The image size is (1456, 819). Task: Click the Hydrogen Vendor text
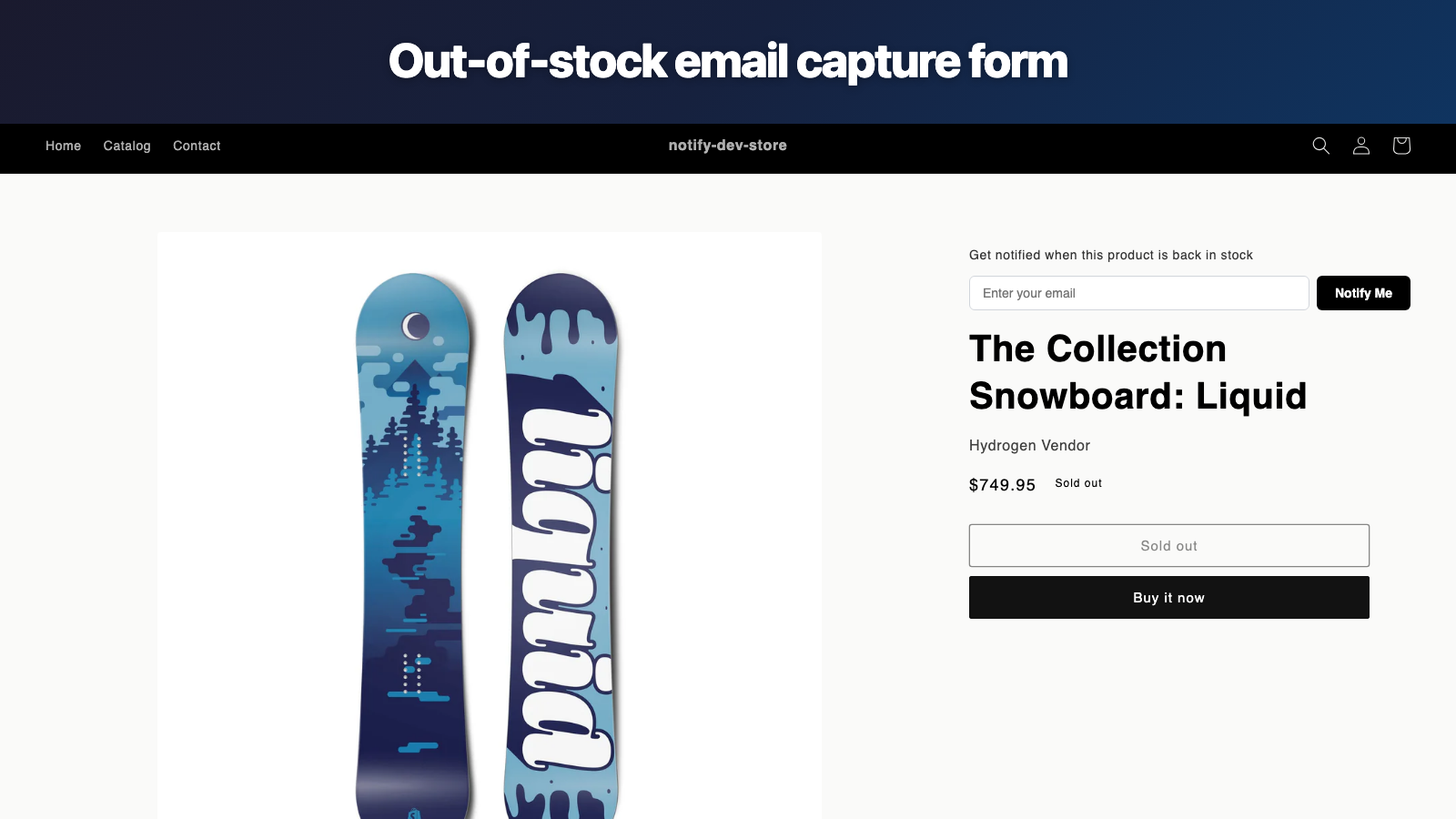click(1029, 445)
